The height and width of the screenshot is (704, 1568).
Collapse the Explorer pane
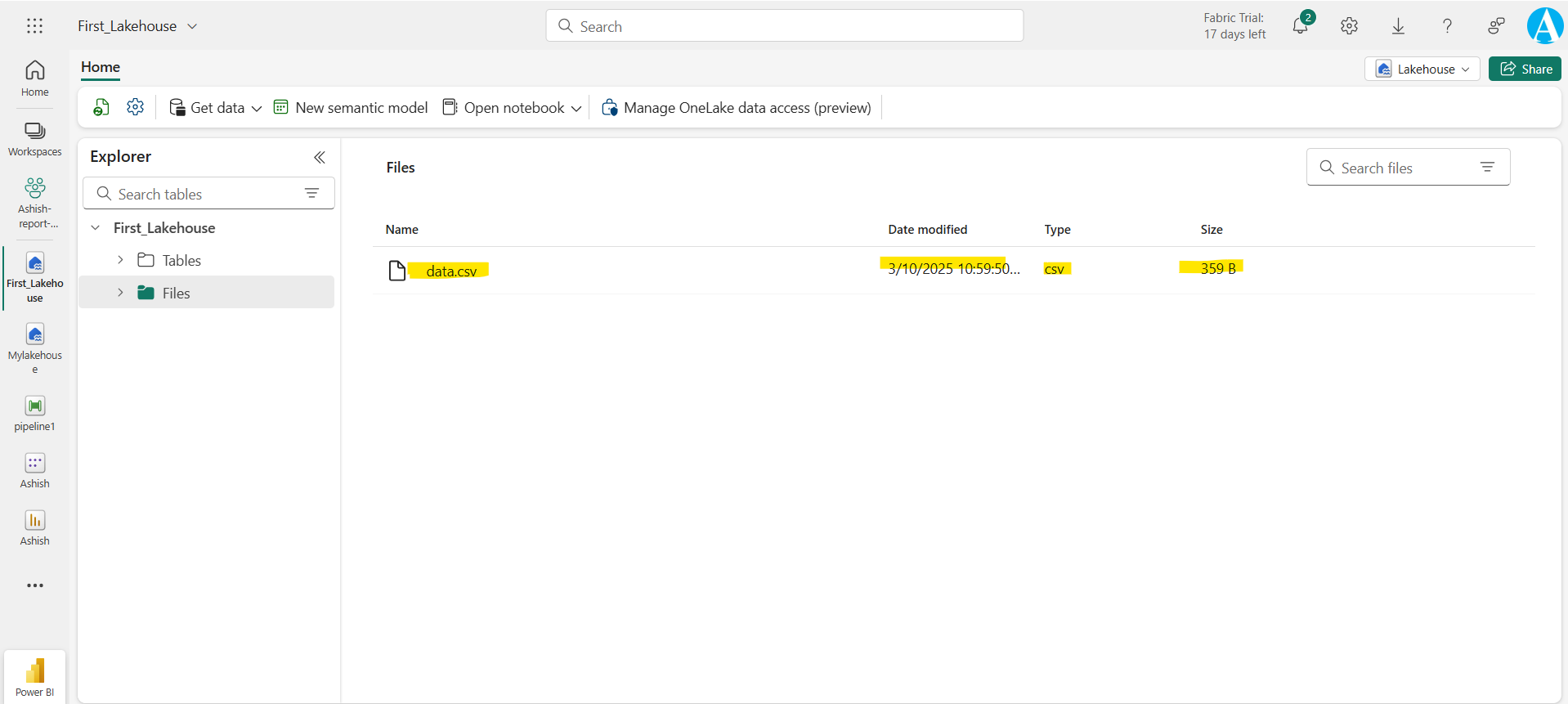[x=320, y=157]
